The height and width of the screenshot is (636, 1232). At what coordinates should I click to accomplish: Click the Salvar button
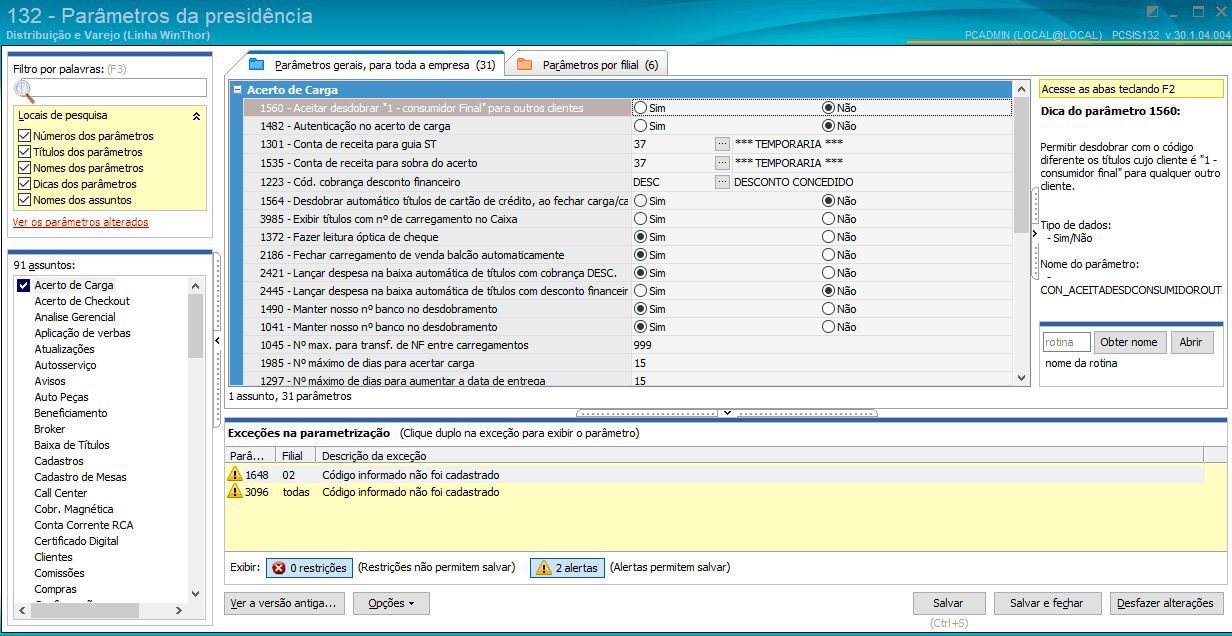pos(948,604)
